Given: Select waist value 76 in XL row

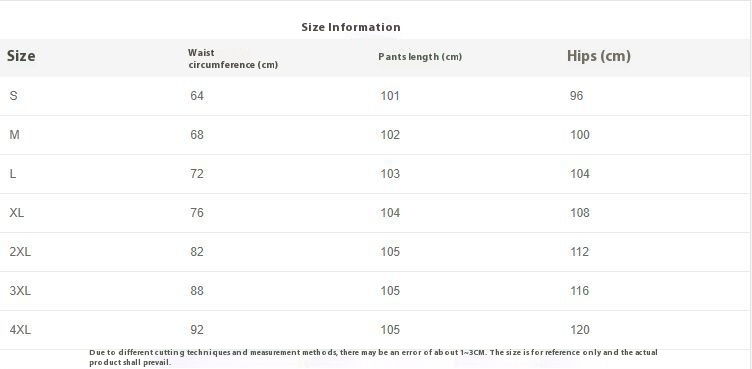Looking at the screenshot, I should [197, 213].
